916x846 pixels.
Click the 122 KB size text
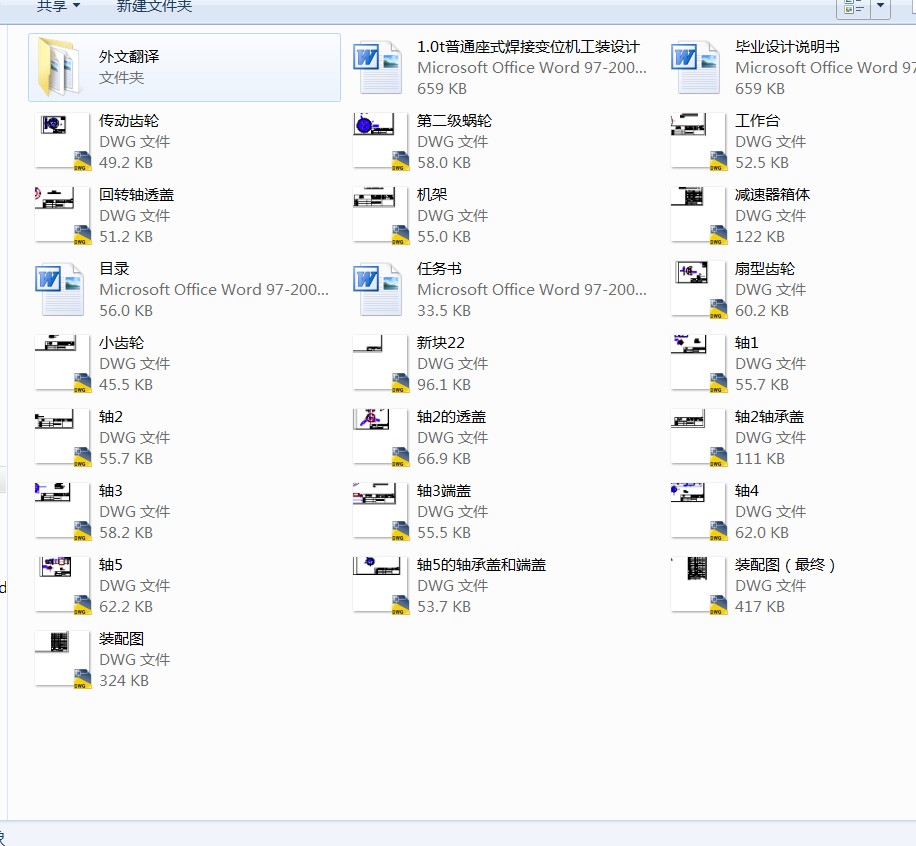pos(759,237)
